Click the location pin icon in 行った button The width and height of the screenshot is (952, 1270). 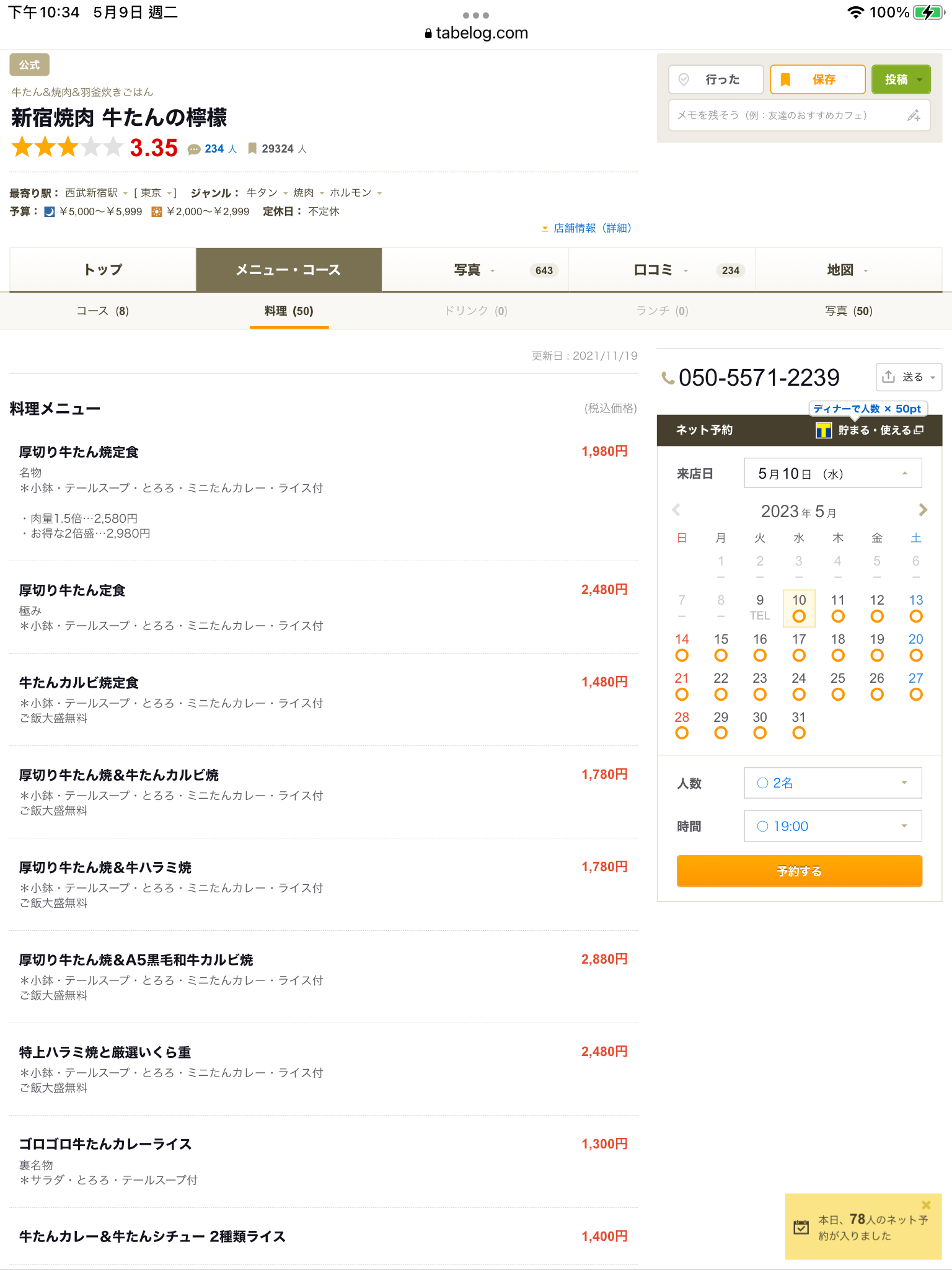(684, 79)
